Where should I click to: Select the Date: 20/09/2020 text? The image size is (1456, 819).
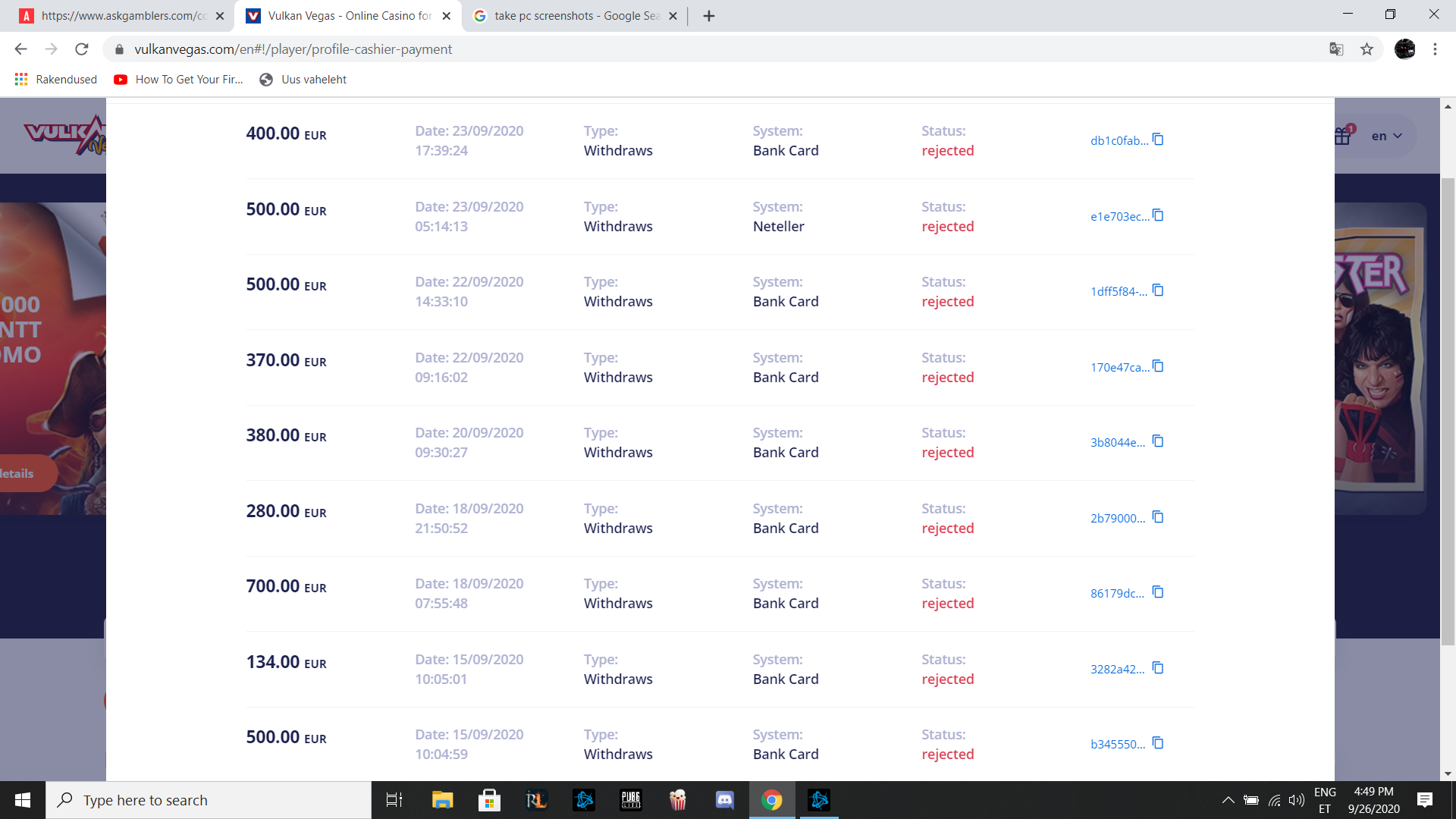point(469,432)
